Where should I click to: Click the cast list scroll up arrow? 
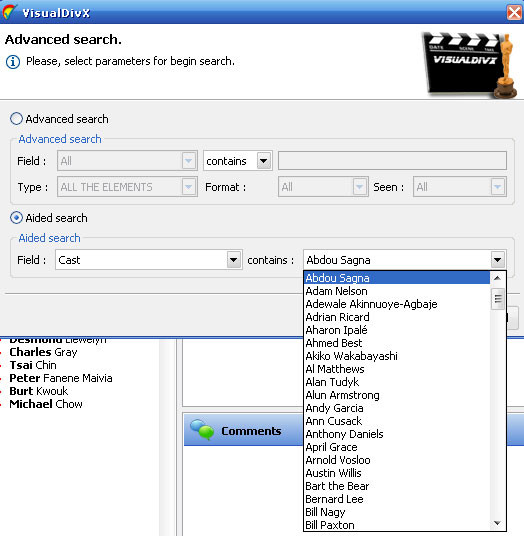click(x=498, y=278)
